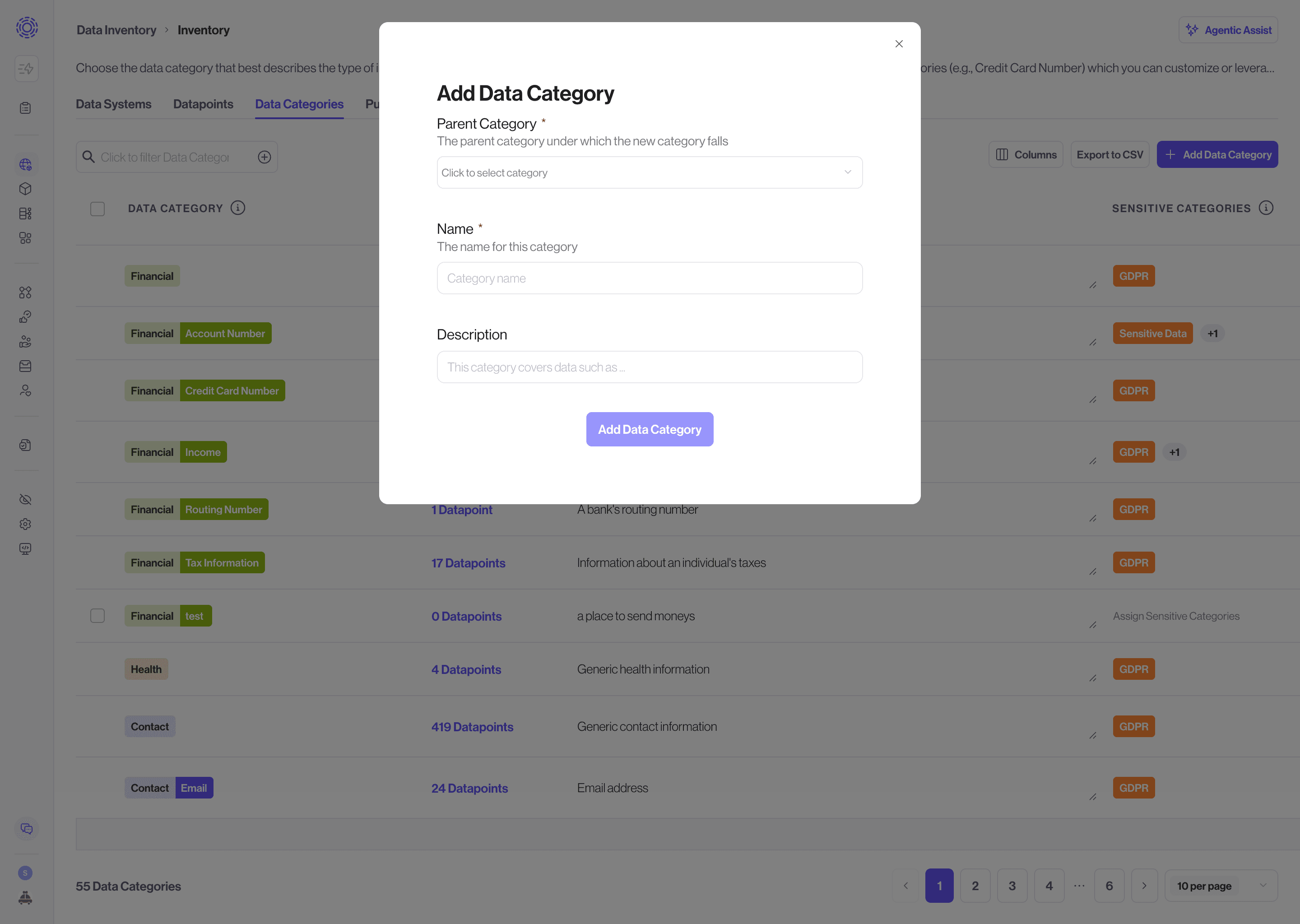Click Export to CSV

[x=1110, y=155]
